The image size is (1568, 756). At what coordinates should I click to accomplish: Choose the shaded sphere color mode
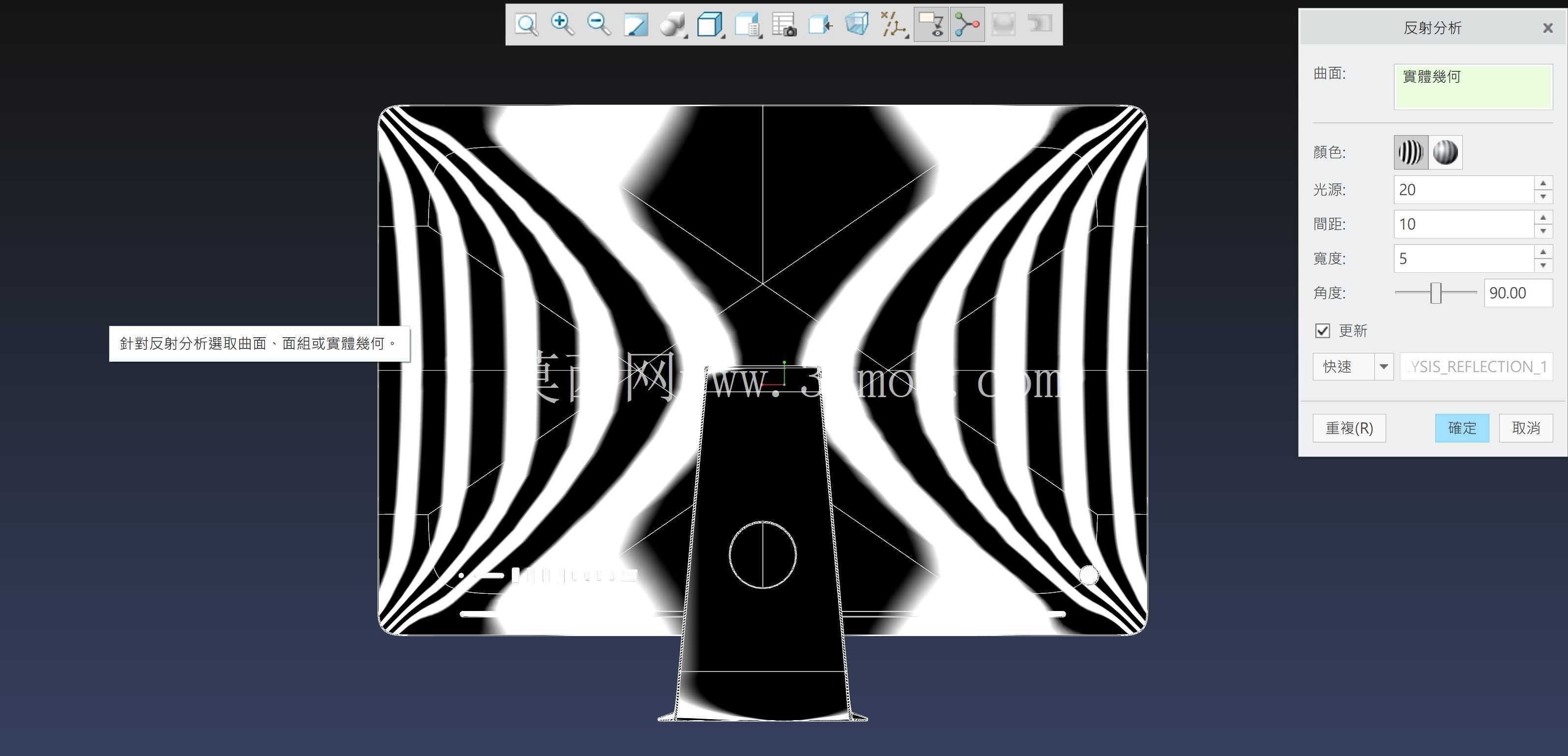(x=1445, y=152)
